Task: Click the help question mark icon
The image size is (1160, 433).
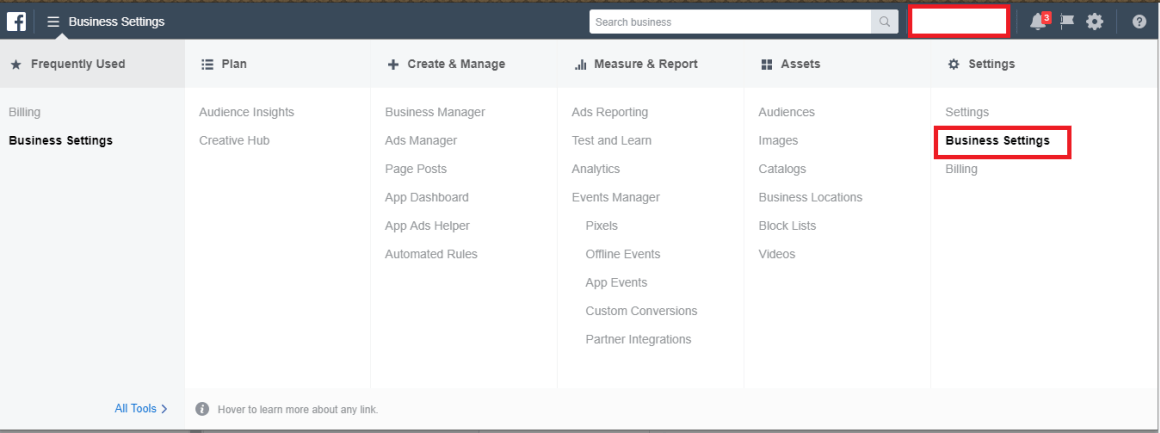Action: click(1139, 21)
